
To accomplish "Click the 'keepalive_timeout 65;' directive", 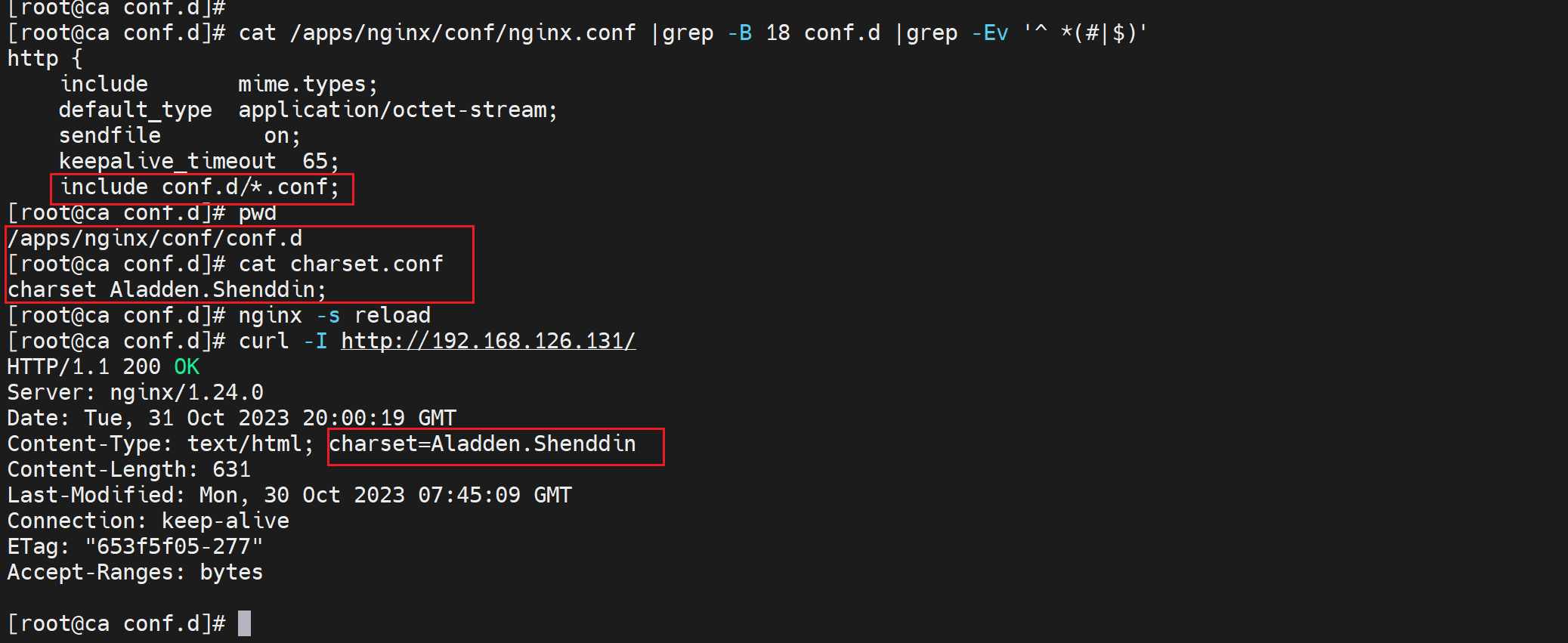I will tap(199, 161).
